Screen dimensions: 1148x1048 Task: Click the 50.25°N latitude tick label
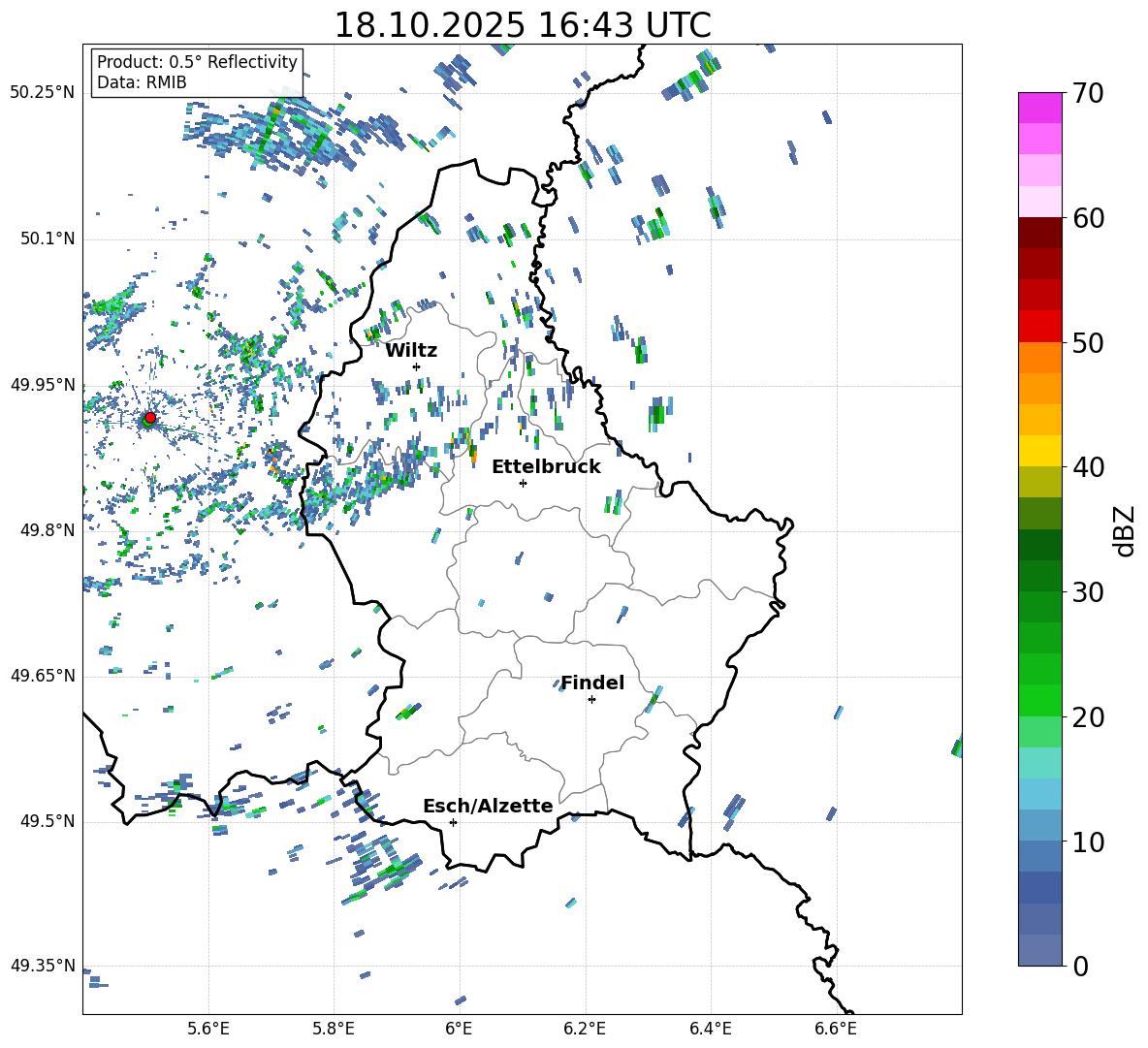tap(43, 93)
